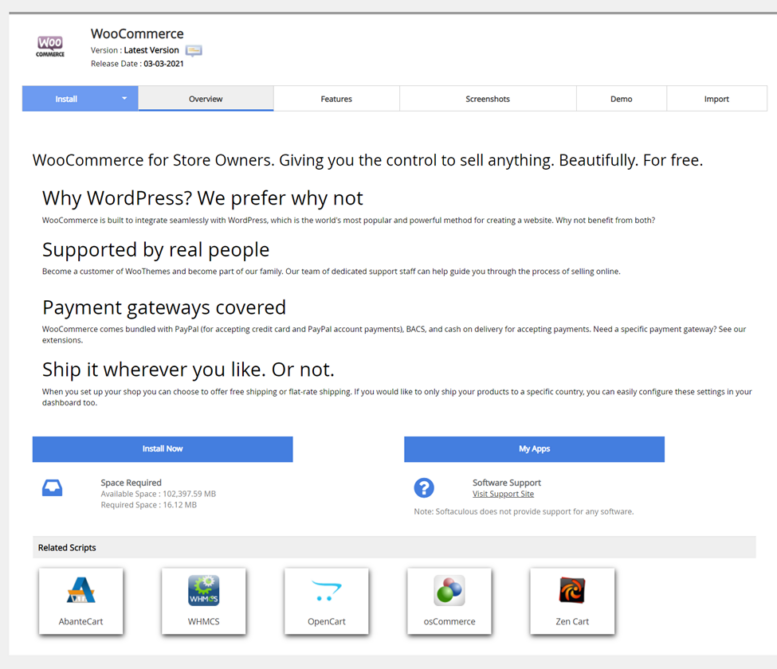
Task: Click the WooCommerce title heading
Action: [137, 34]
